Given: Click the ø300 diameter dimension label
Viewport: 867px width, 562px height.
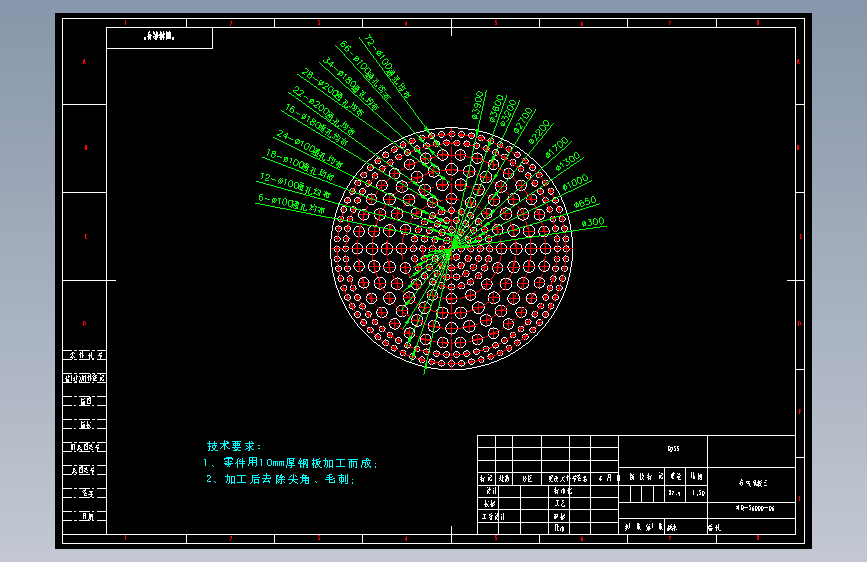Looking at the screenshot, I should [x=593, y=222].
